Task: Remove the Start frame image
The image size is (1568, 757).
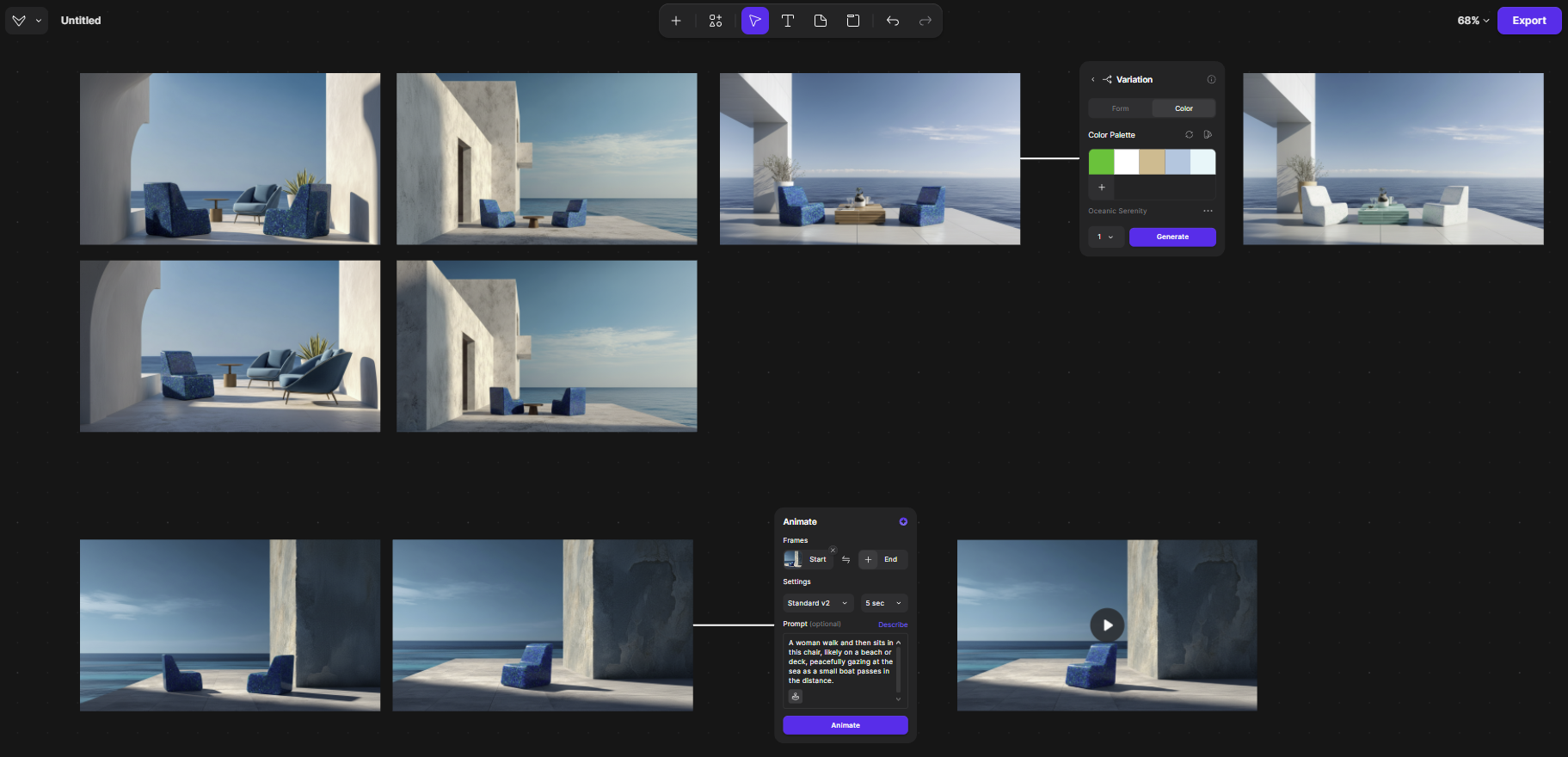Action: [x=833, y=551]
